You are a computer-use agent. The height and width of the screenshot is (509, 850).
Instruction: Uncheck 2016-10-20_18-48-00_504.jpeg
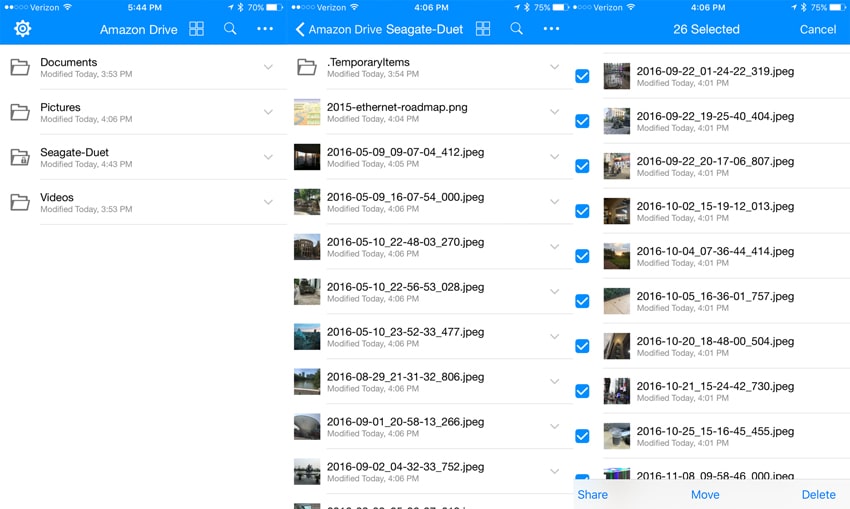[582, 346]
